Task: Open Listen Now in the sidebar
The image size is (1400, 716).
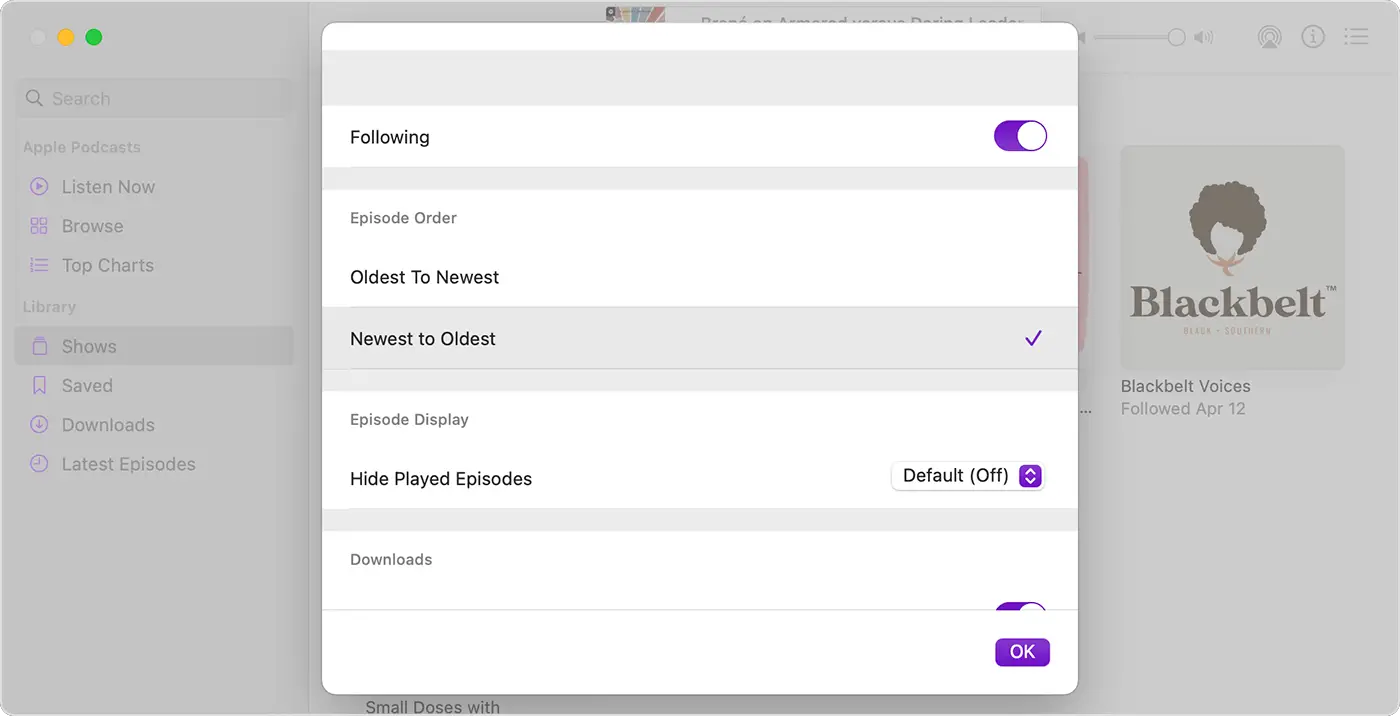Action: point(108,187)
